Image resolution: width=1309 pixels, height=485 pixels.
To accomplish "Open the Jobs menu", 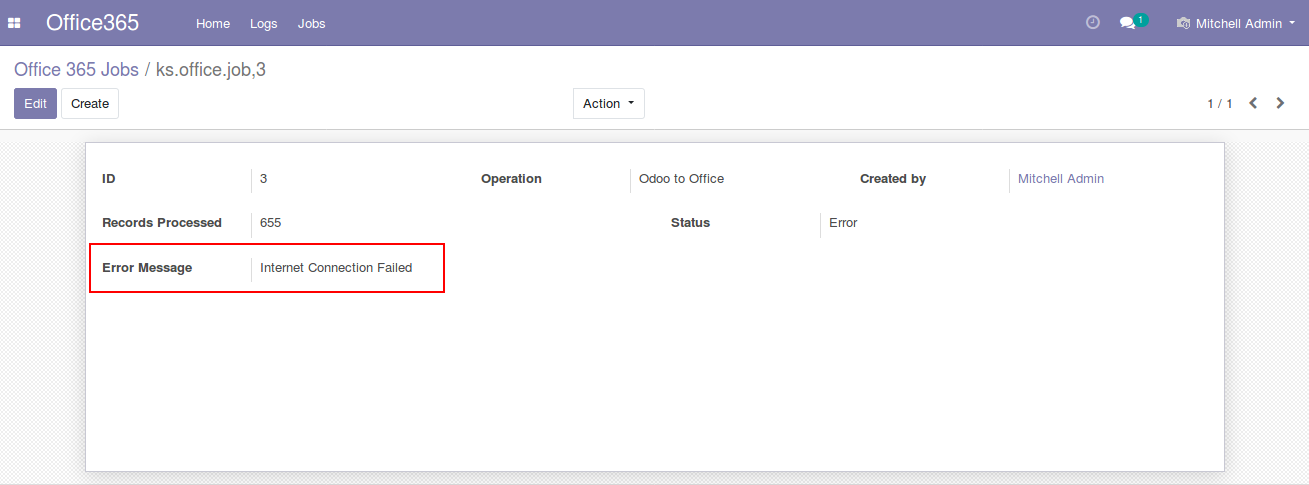I will (x=311, y=23).
